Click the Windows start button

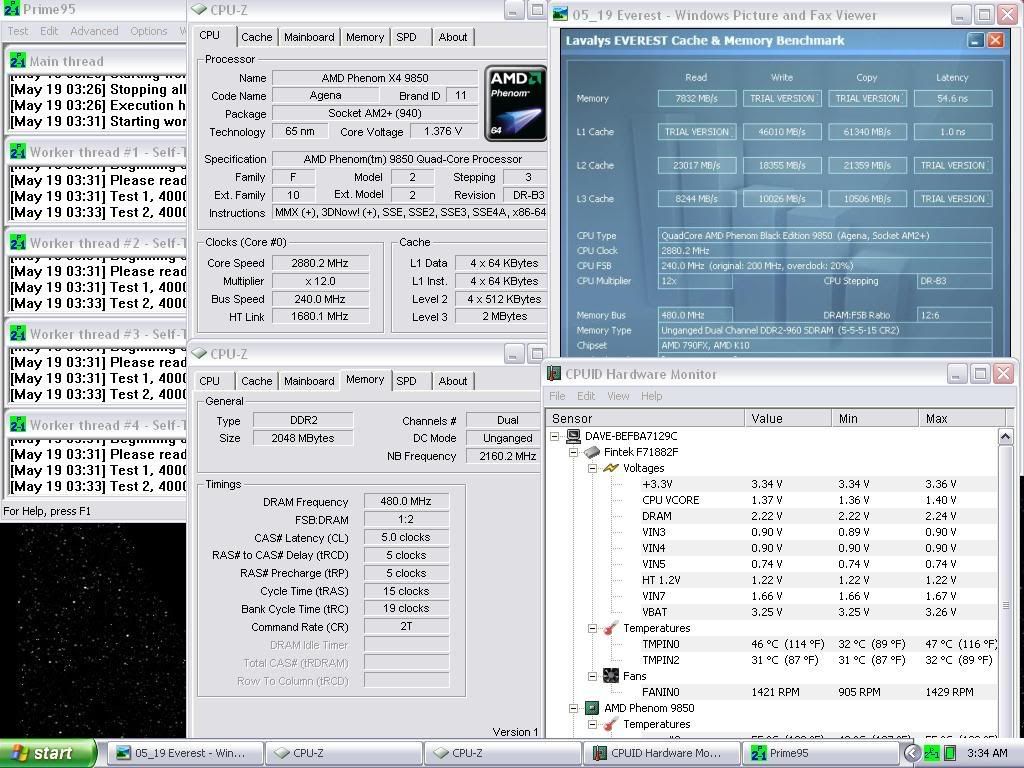coord(47,753)
